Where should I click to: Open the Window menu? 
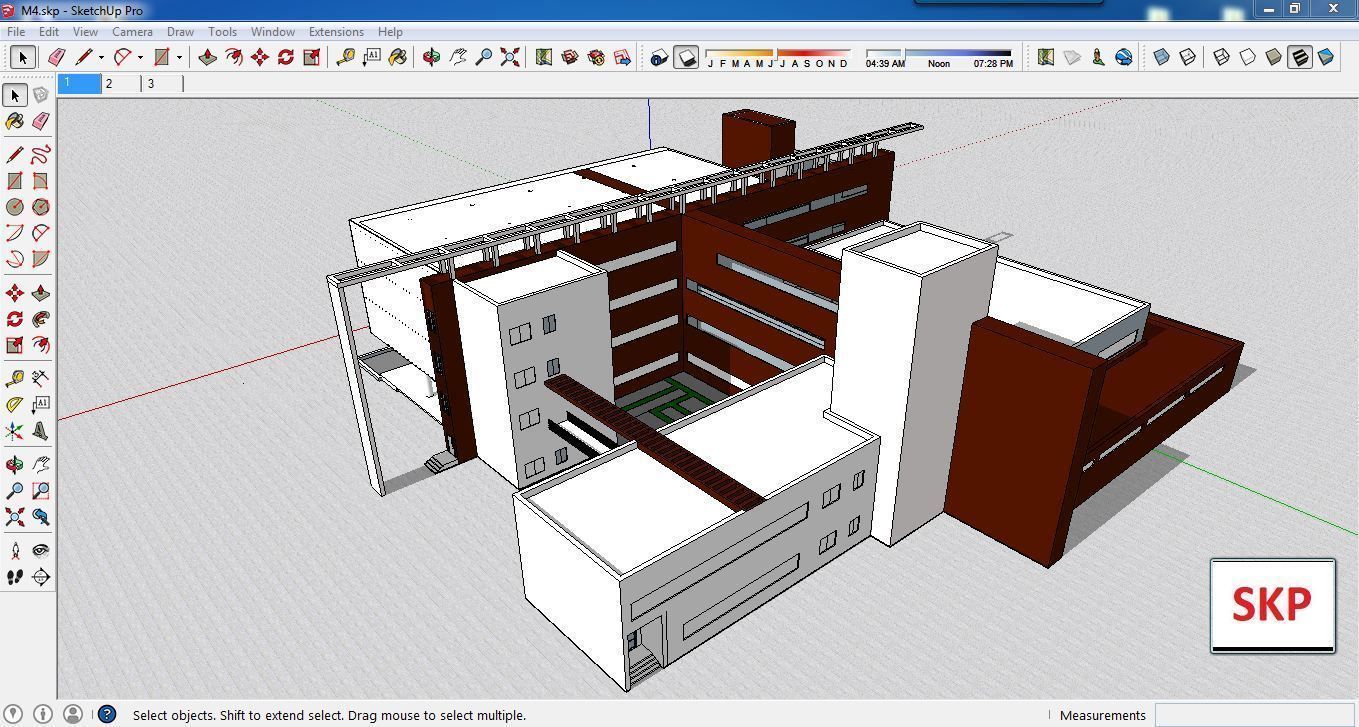tap(272, 32)
